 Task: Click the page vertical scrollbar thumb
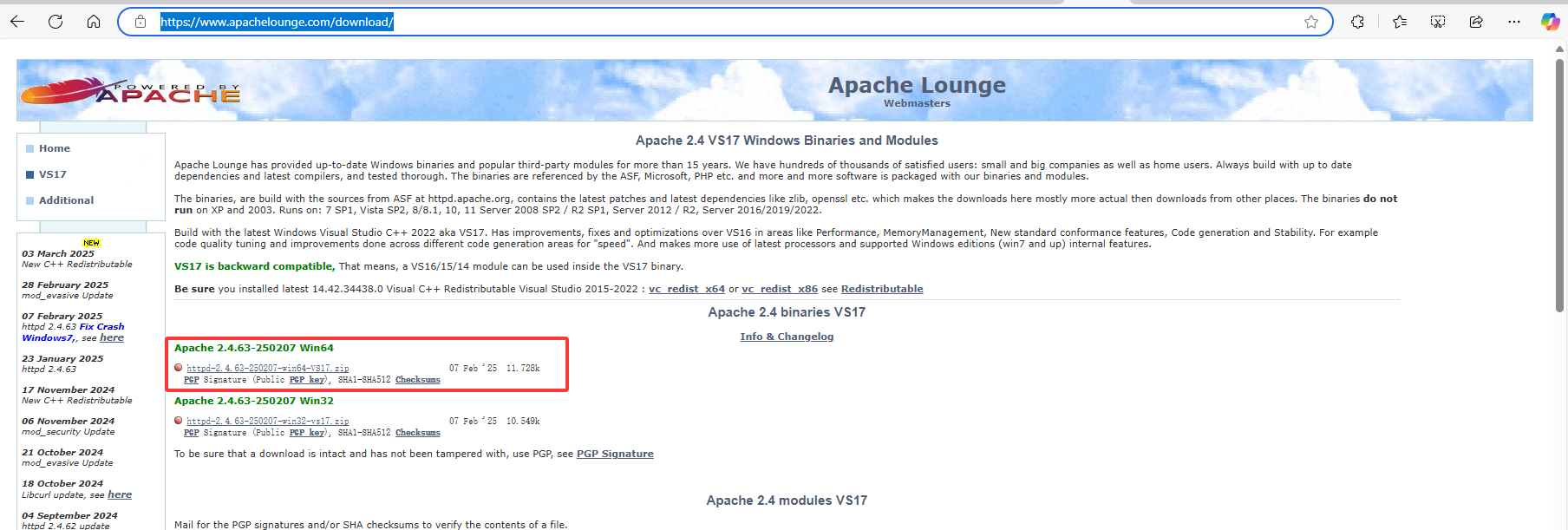[x=1560, y=185]
